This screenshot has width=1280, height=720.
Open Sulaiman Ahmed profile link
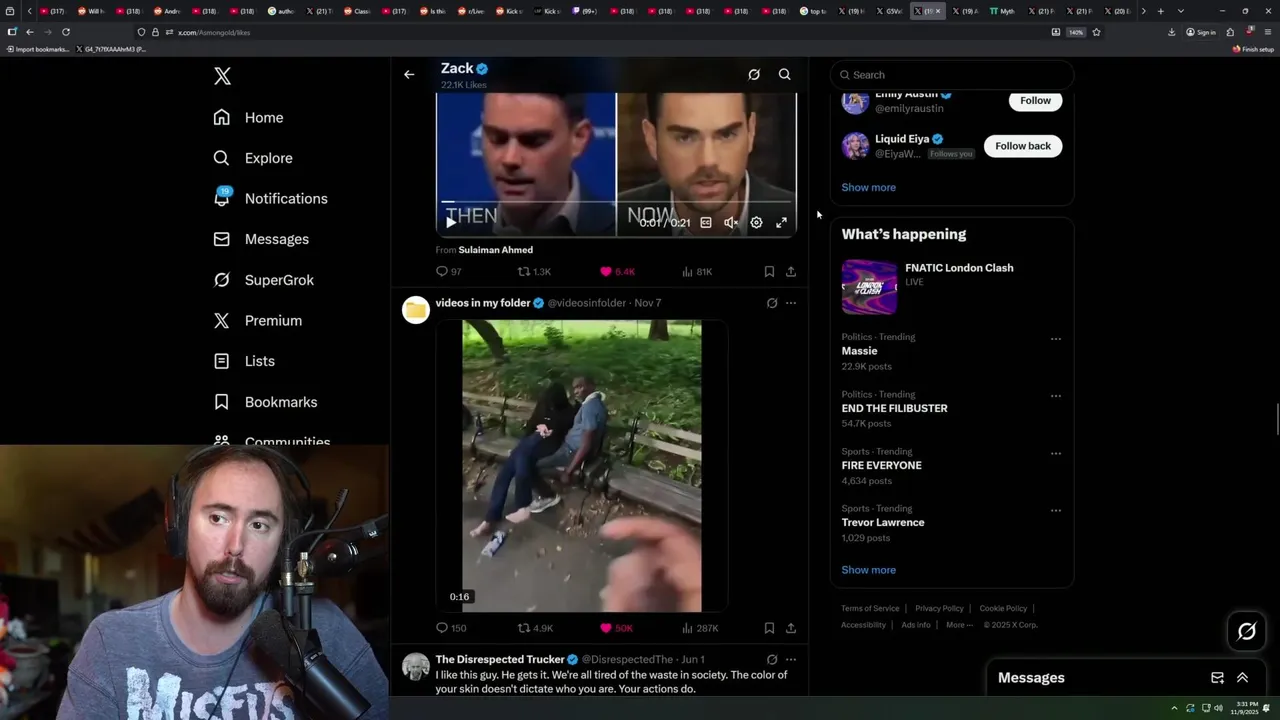pyautogui.click(x=495, y=250)
